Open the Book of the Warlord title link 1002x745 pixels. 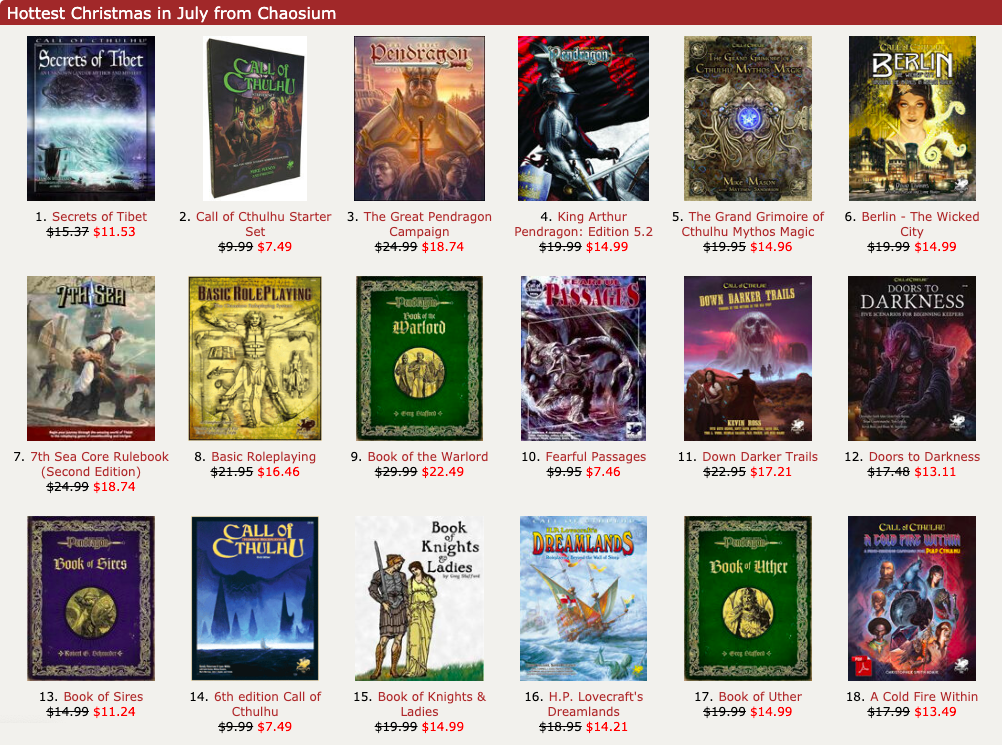pos(428,457)
